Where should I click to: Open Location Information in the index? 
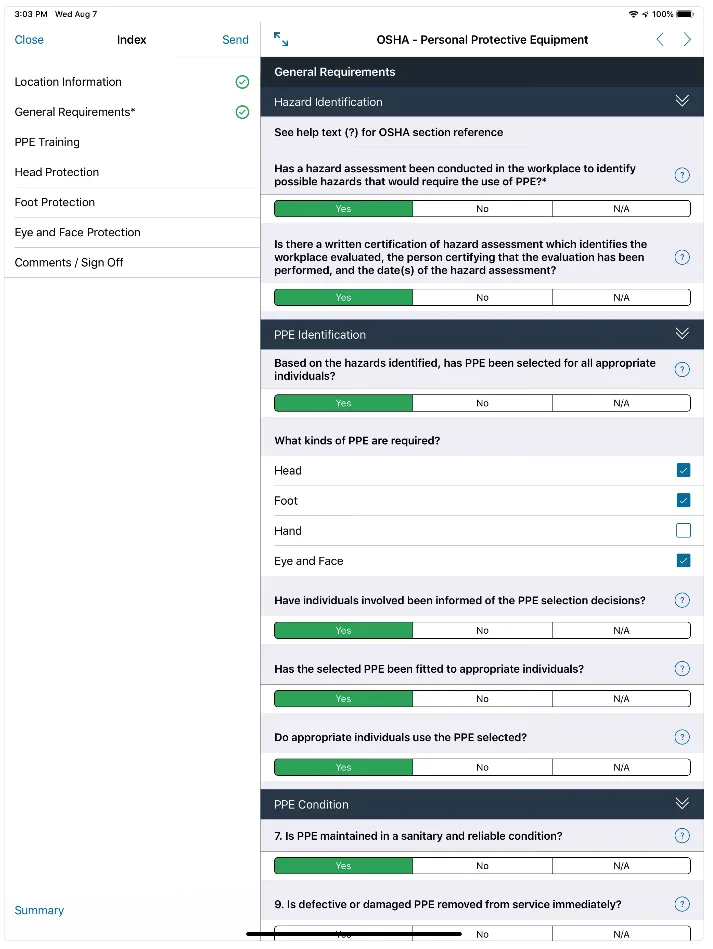[132, 82]
